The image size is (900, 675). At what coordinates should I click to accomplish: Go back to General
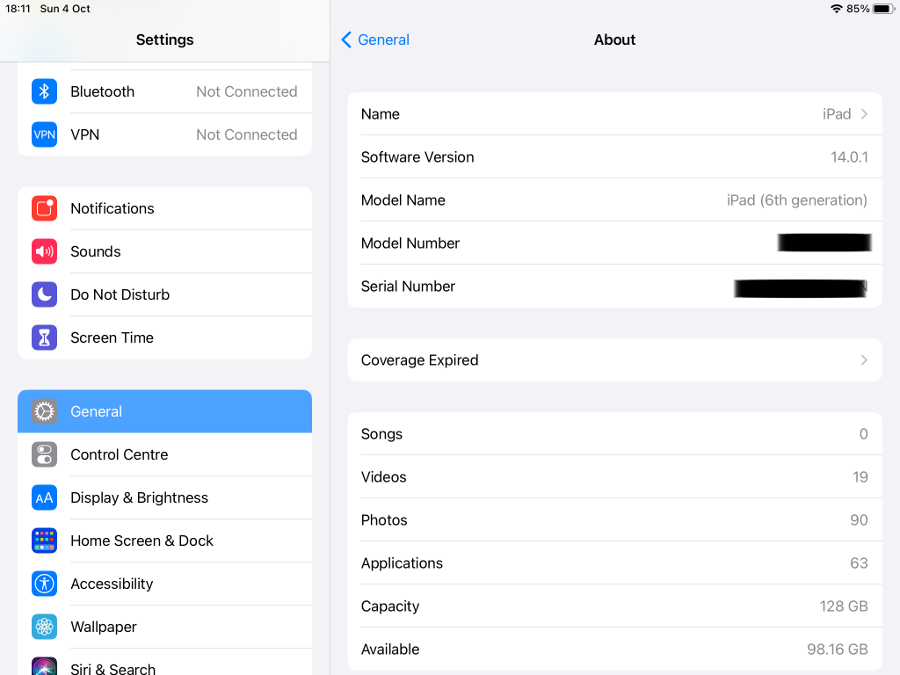click(x=375, y=40)
